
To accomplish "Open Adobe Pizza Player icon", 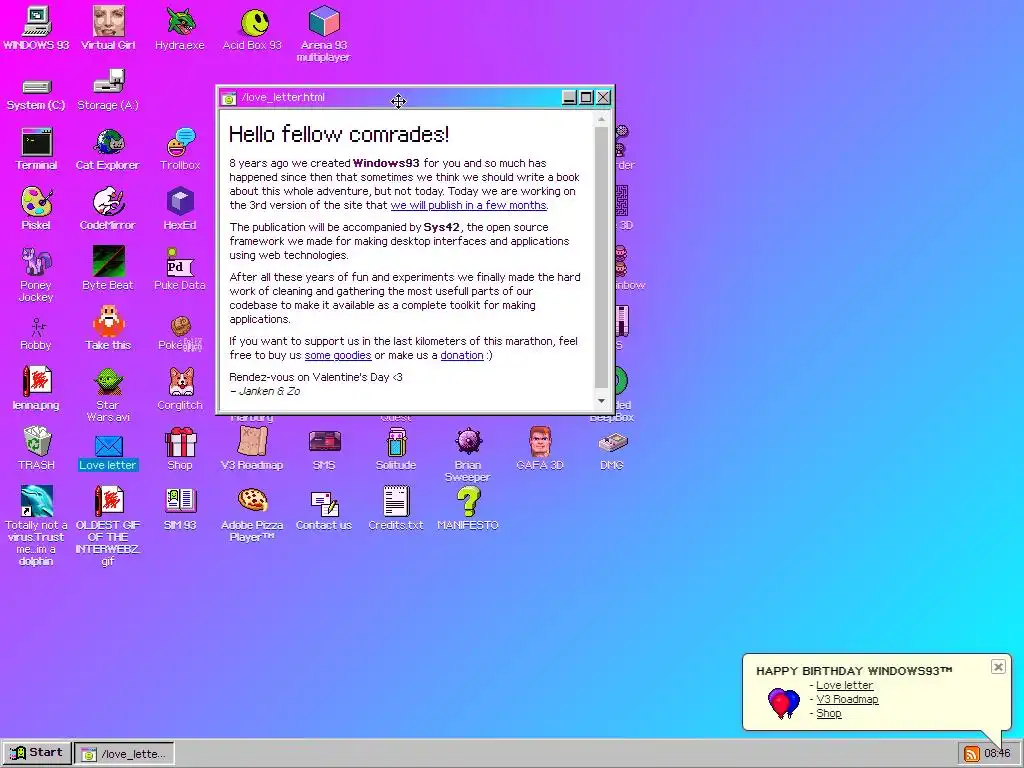I will point(252,515).
